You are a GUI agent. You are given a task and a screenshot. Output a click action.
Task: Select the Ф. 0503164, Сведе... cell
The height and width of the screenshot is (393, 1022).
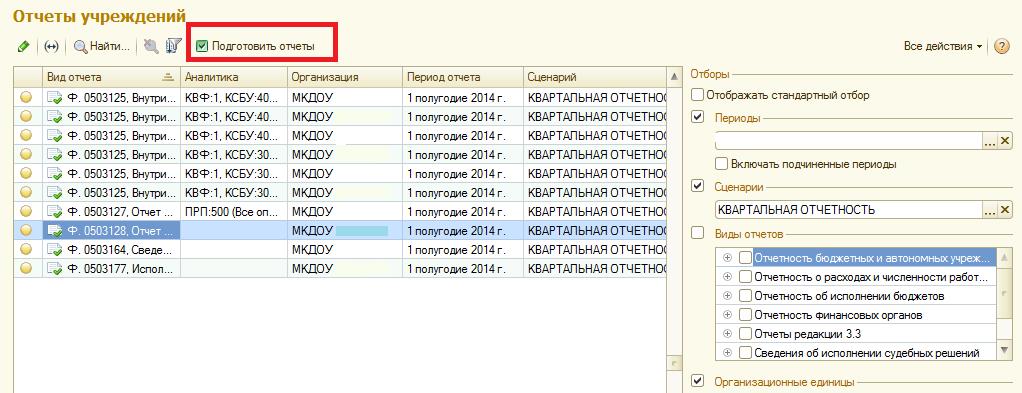point(111,249)
